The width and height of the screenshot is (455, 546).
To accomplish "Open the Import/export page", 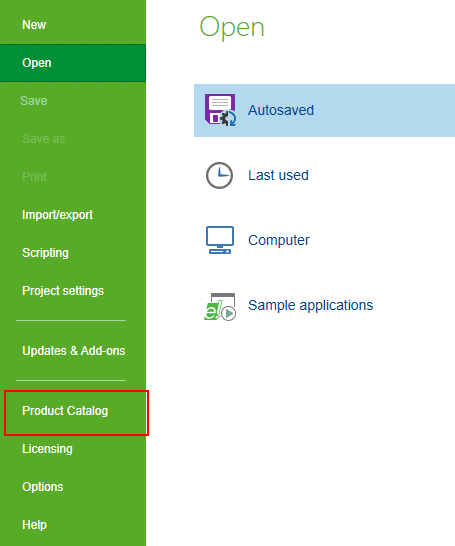I will (57, 215).
